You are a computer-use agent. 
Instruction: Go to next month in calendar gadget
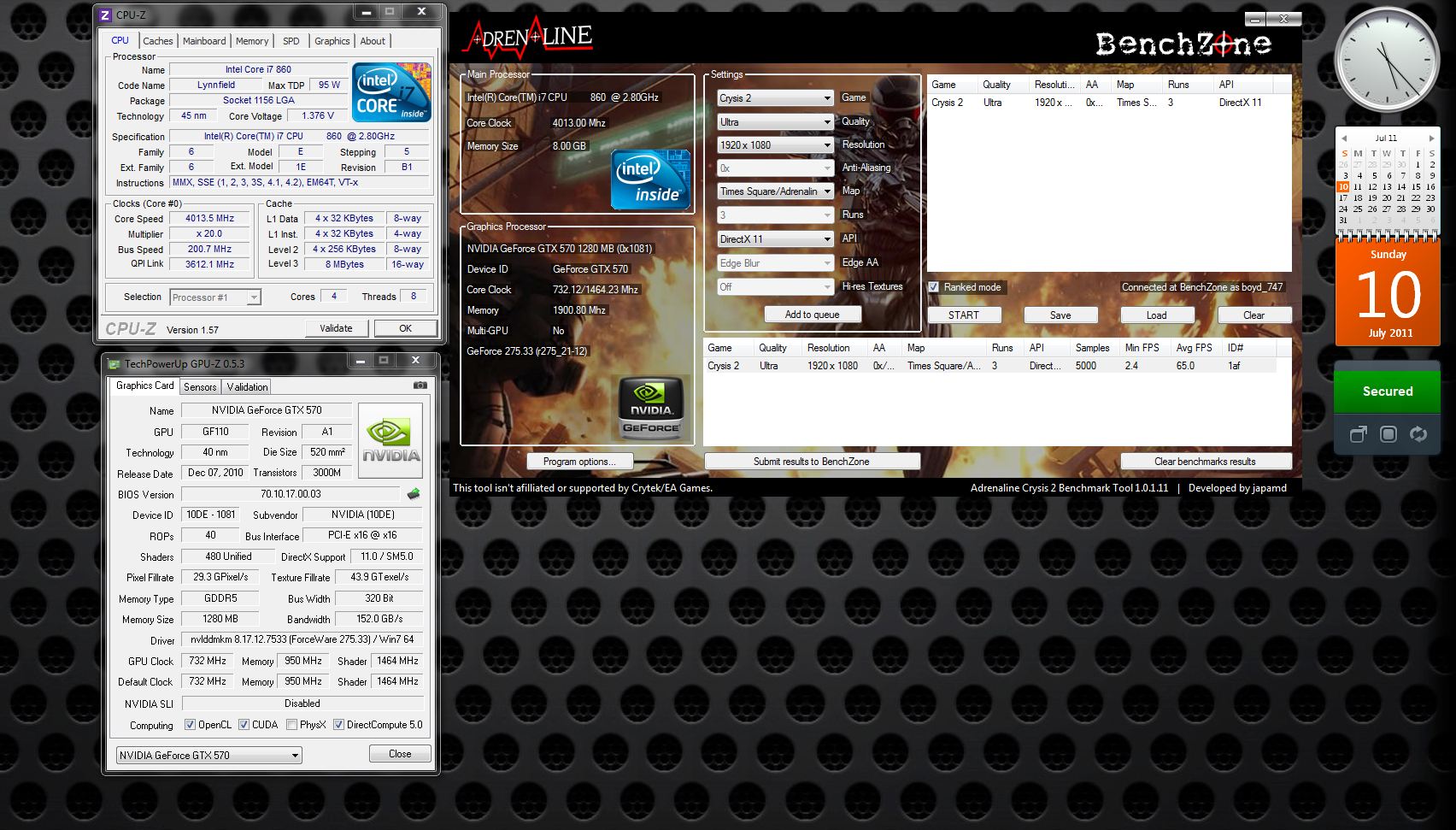click(x=1431, y=138)
